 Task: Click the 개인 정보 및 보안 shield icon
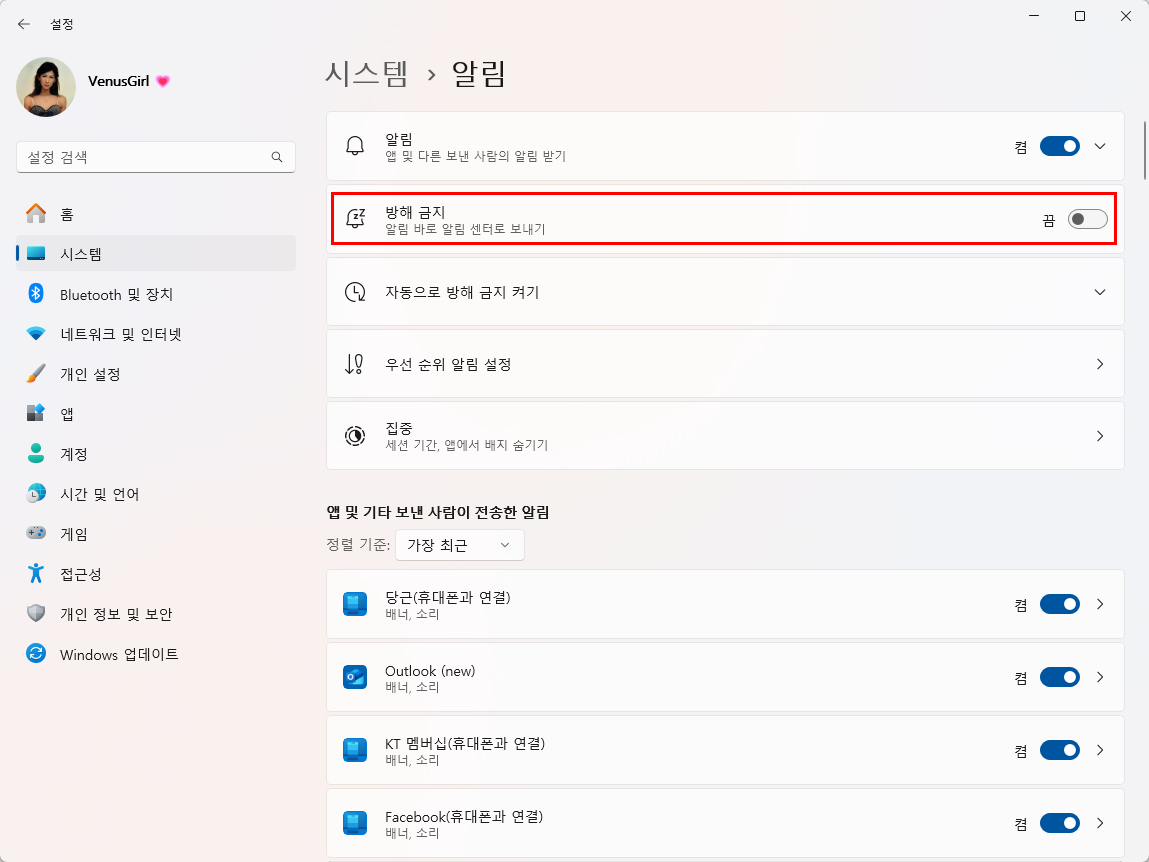pyautogui.click(x=36, y=613)
